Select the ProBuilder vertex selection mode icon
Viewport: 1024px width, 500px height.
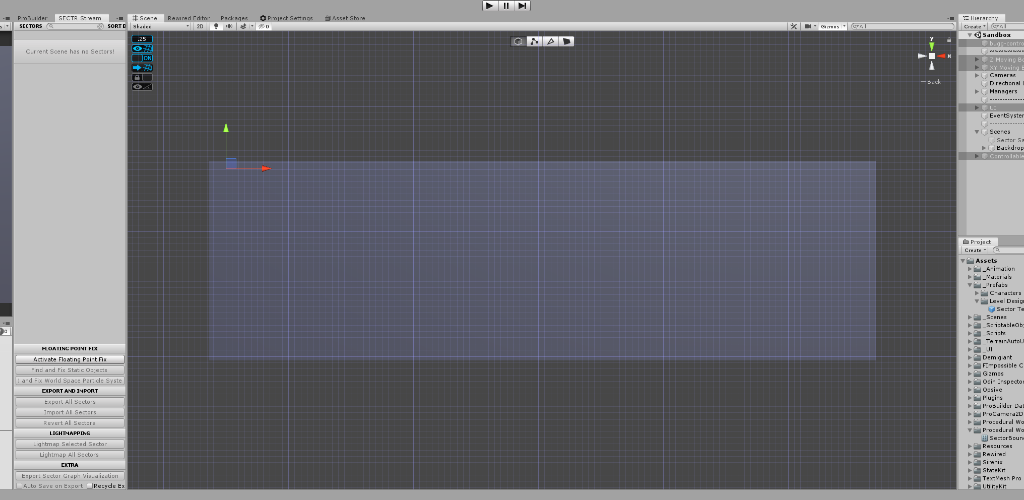pos(534,41)
